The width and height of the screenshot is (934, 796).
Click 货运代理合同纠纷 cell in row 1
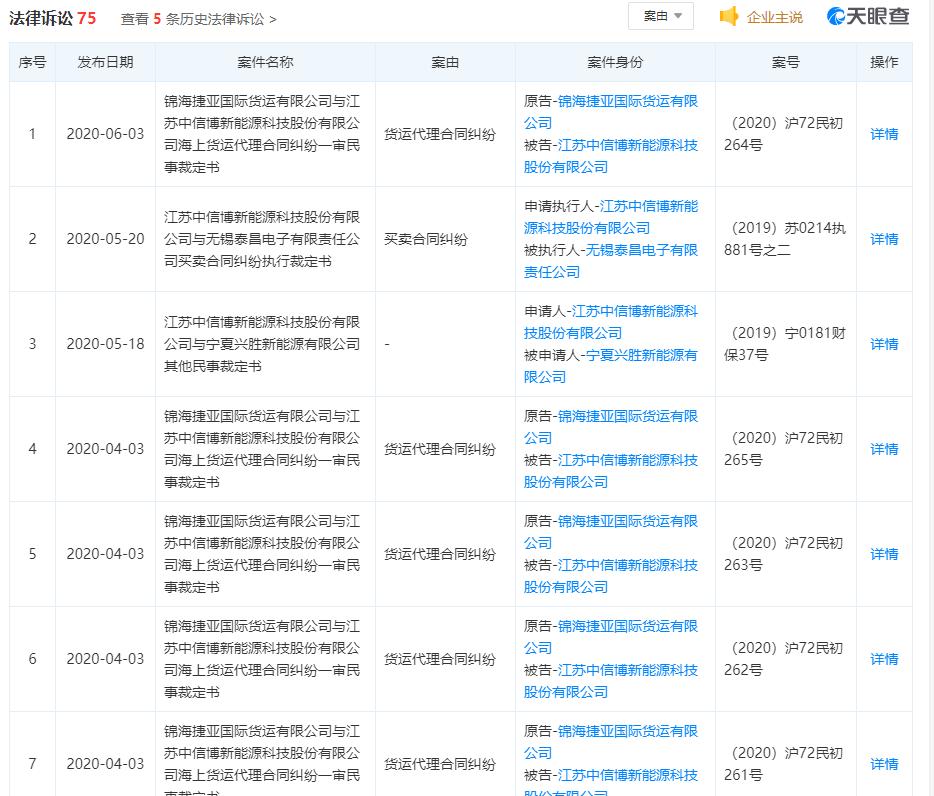440,134
